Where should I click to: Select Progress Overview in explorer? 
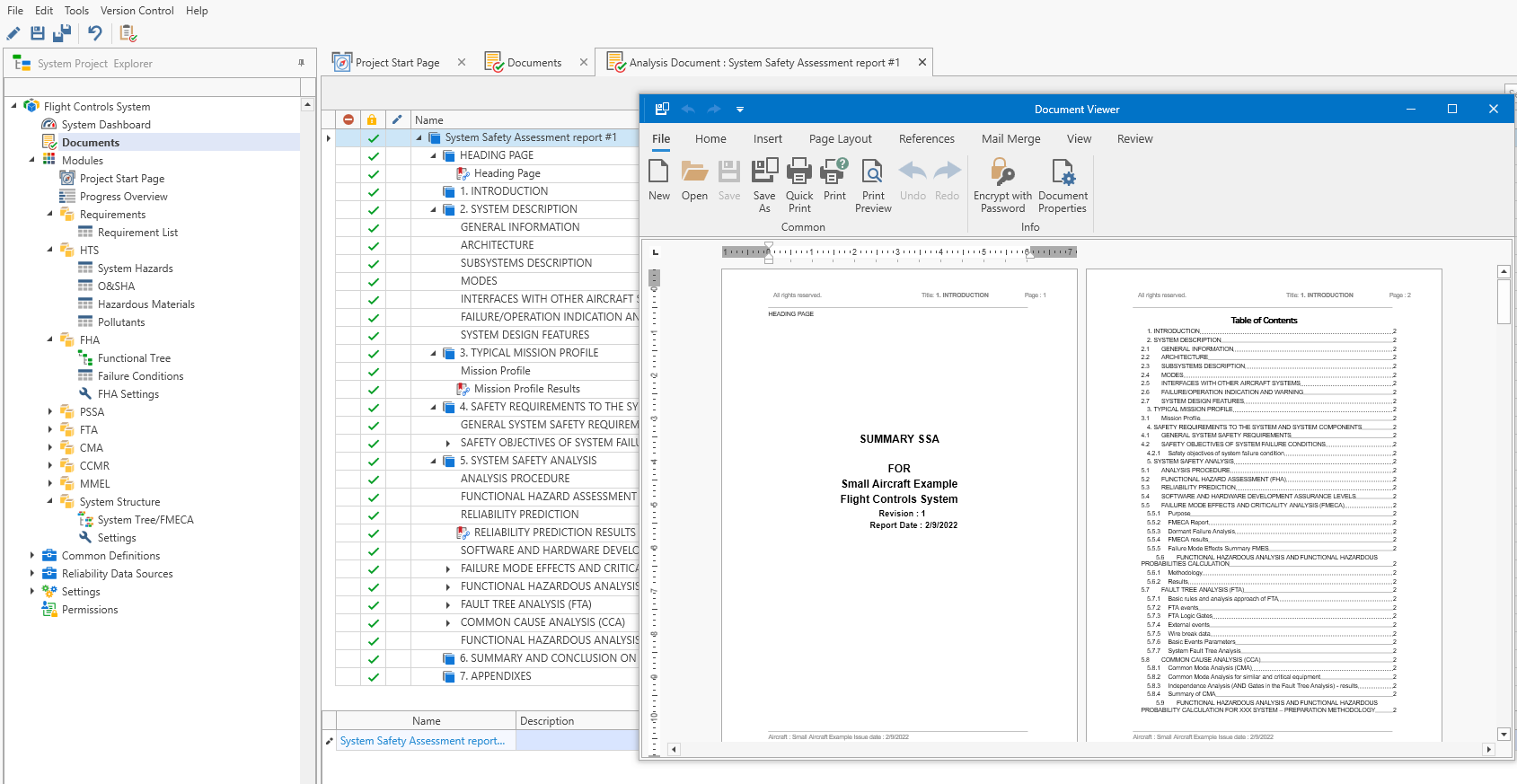[x=123, y=197]
